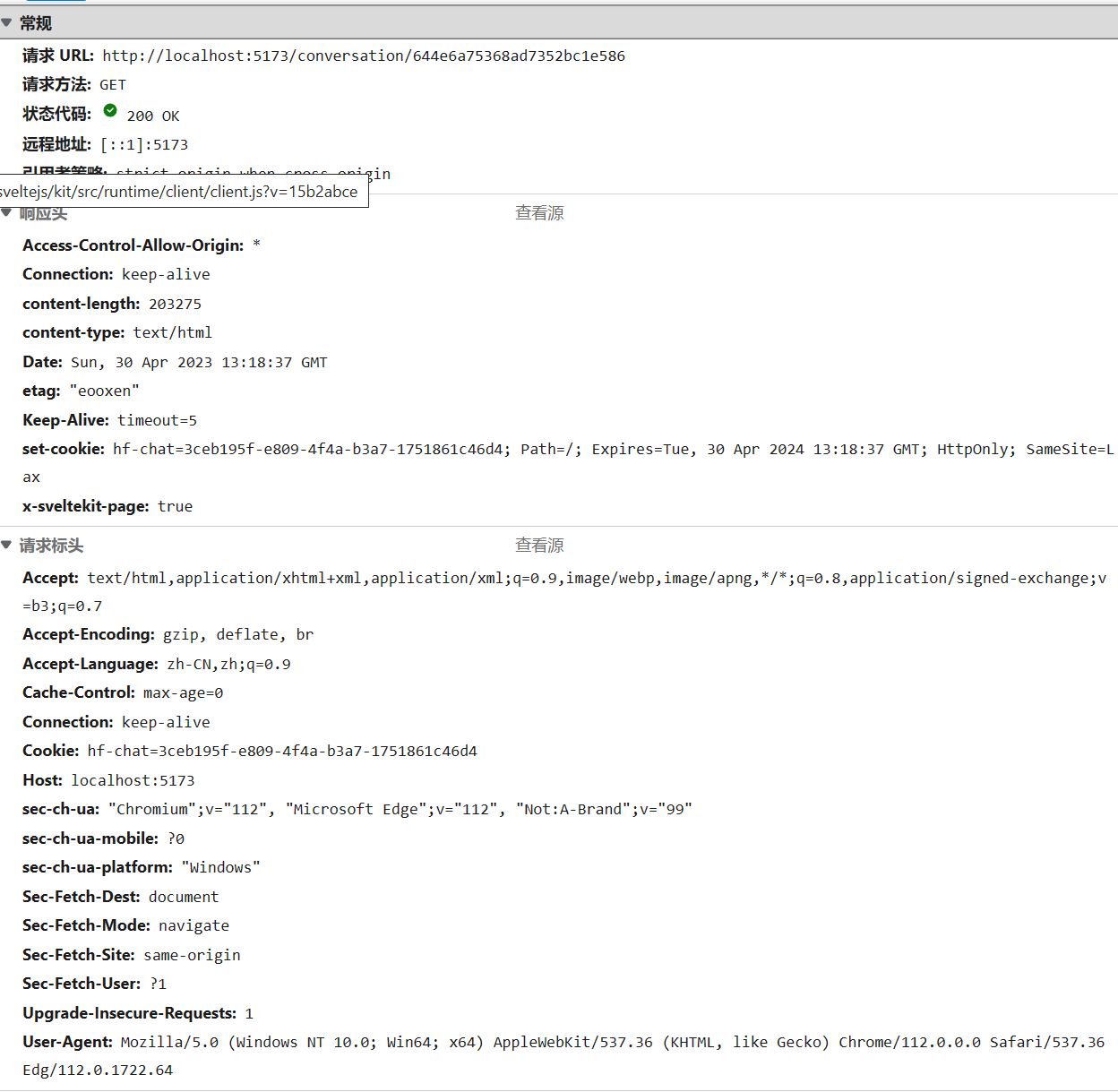
Task: Select the Host localhost:5173 value
Action: (133, 780)
